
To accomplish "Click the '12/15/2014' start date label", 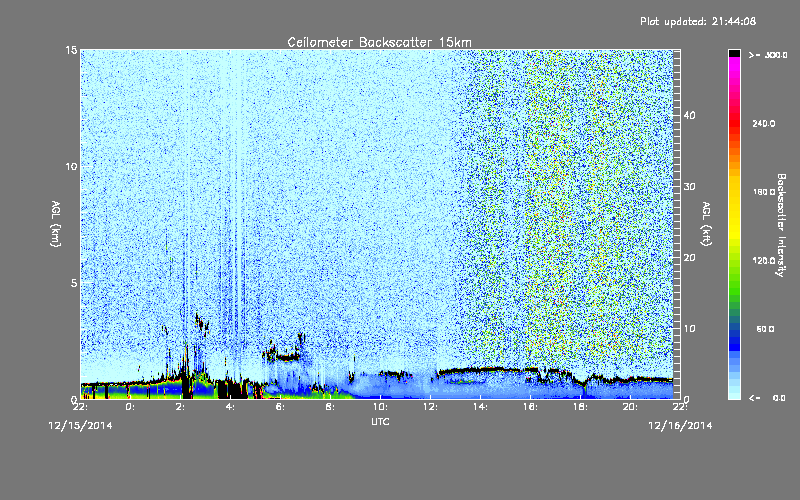I will [81, 426].
